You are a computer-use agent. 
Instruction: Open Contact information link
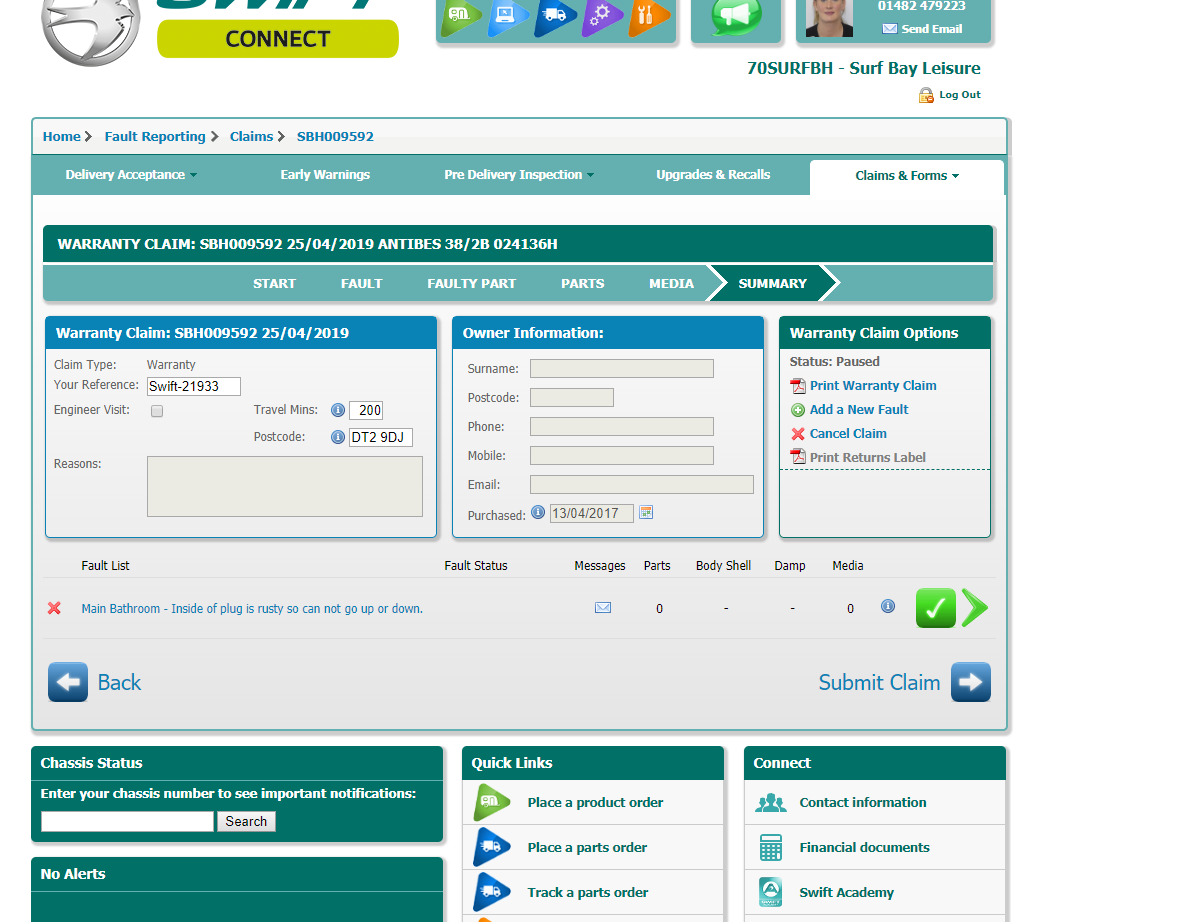click(x=862, y=802)
